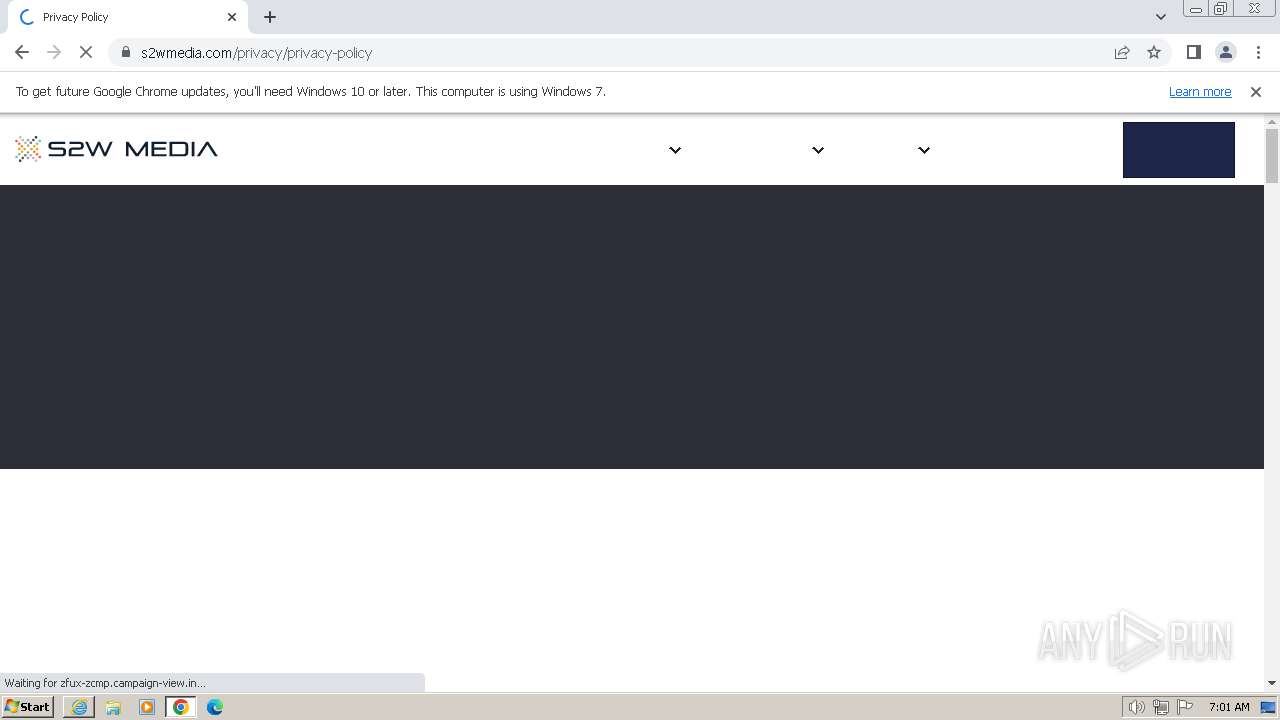The image size is (1280, 720).
Task: Open the Windows Start menu
Action: pos(28,707)
